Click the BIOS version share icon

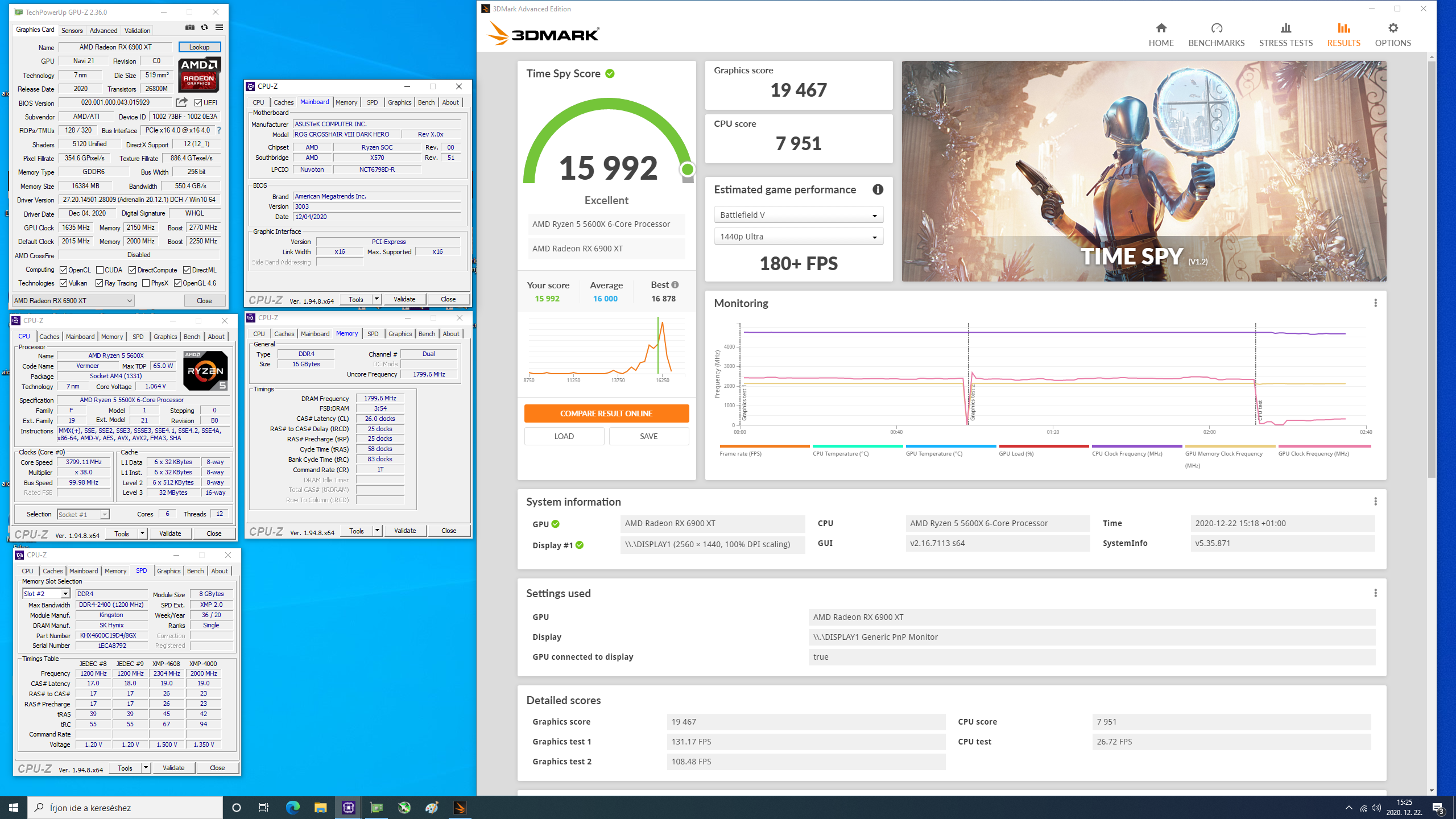(x=181, y=102)
